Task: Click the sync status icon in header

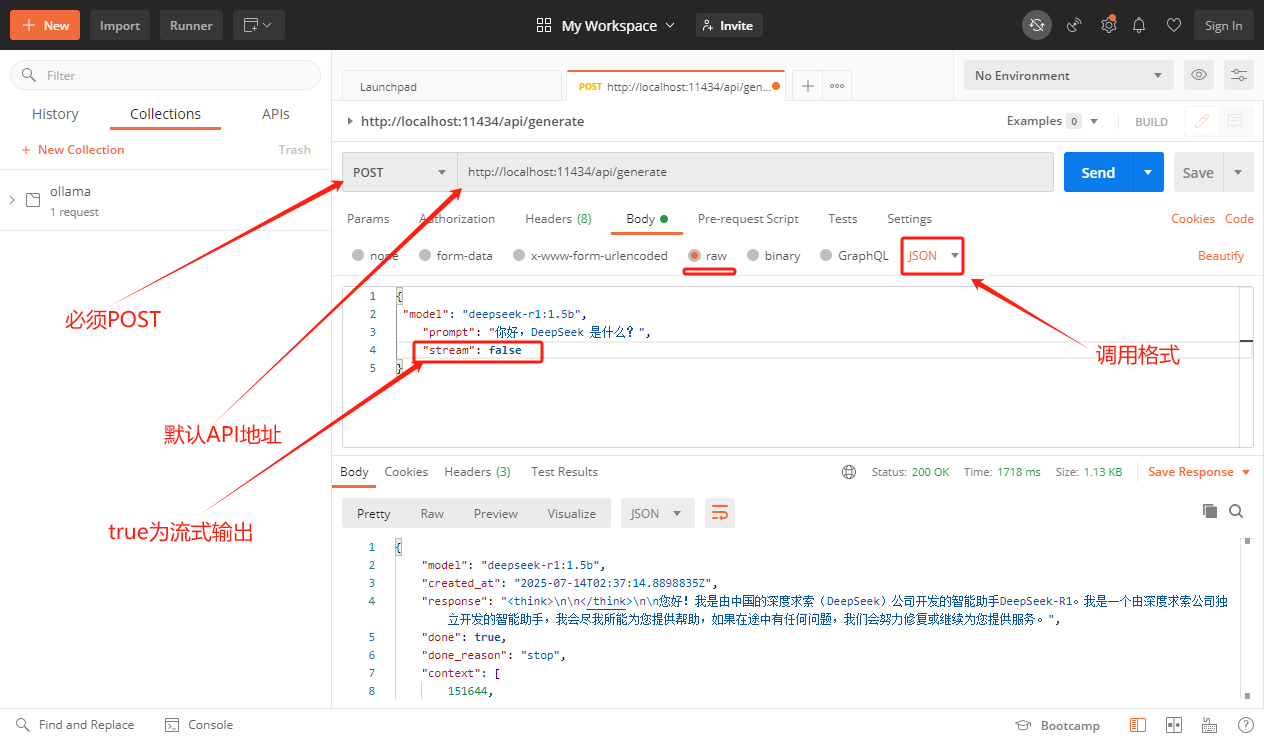Action: [1036, 25]
